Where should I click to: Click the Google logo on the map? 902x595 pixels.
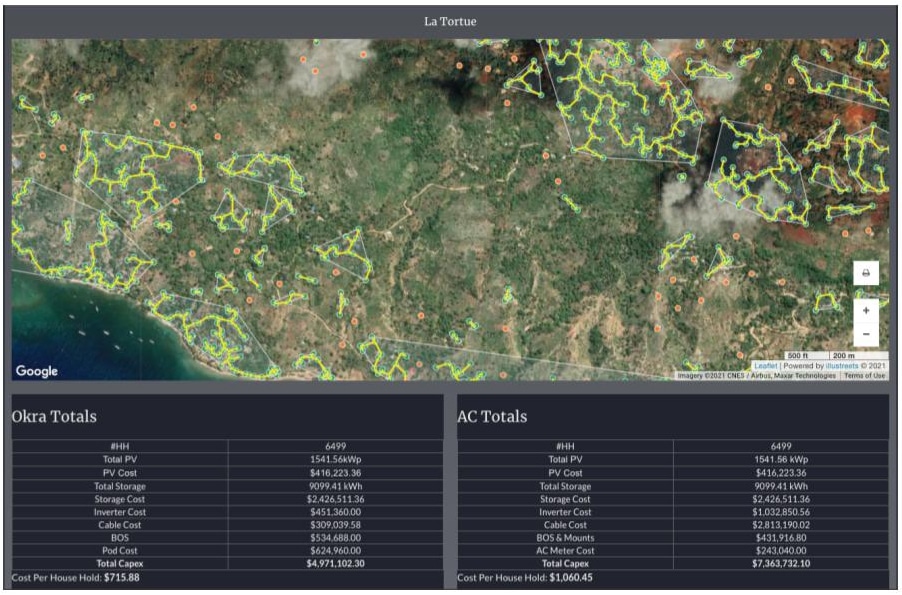[x=37, y=371]
